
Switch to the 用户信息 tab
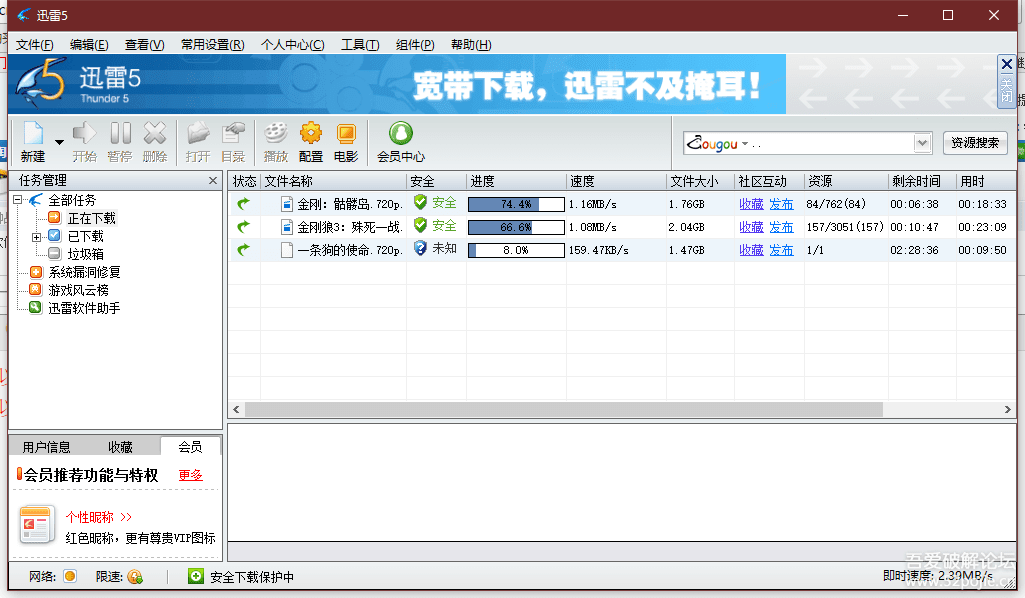[x=46, y=447]
